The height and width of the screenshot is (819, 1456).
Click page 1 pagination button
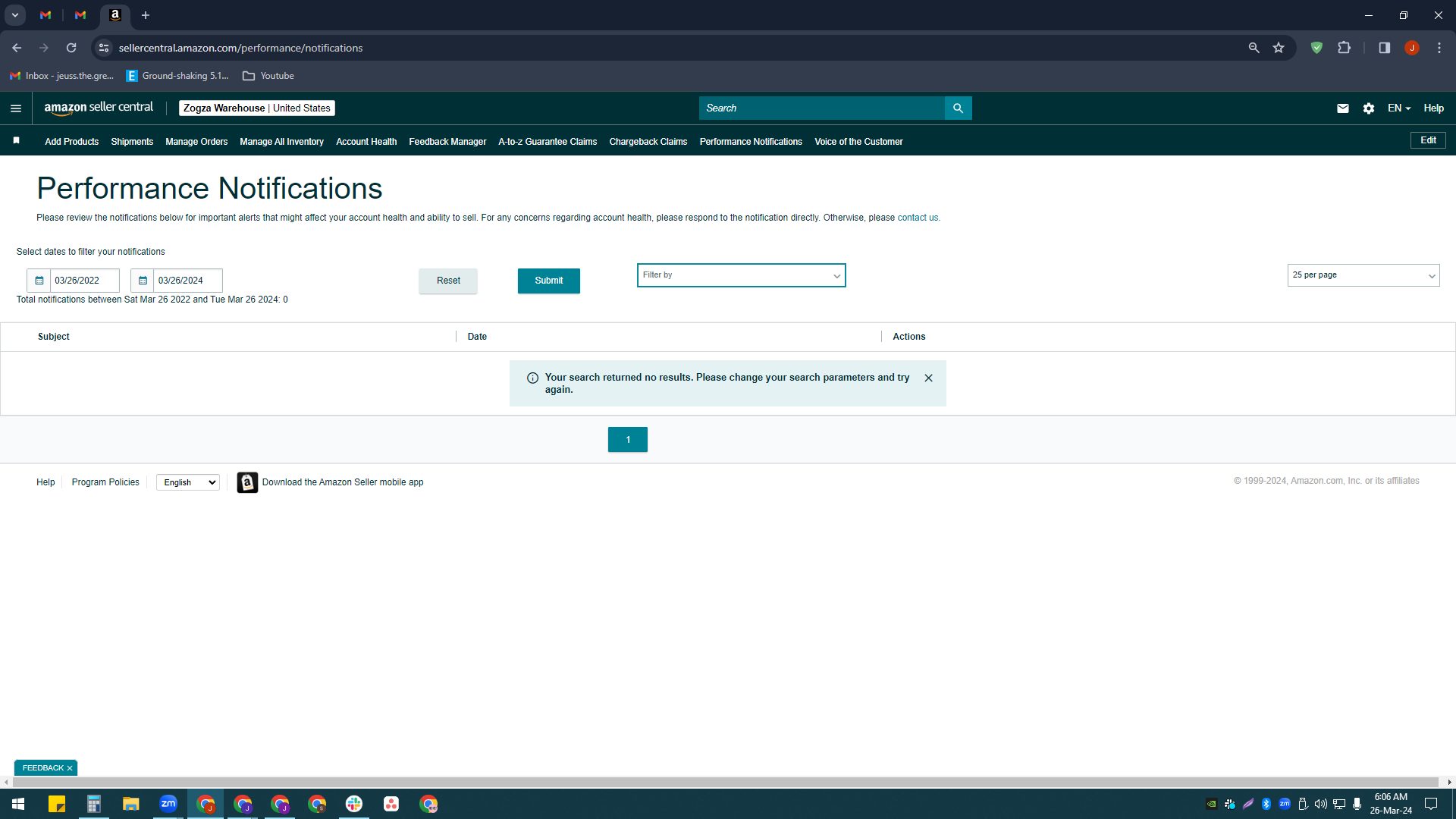coord(628,440)
